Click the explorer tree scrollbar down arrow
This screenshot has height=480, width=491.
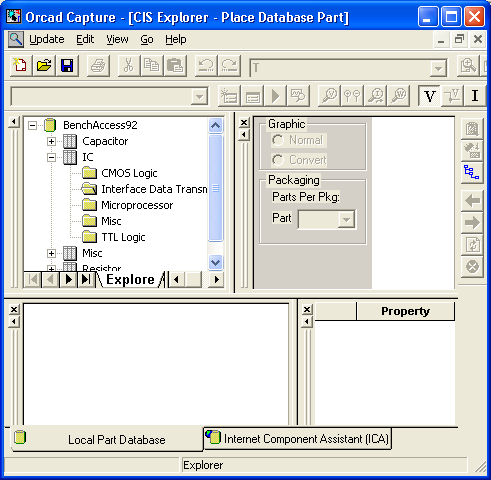(x=215, y=262)
